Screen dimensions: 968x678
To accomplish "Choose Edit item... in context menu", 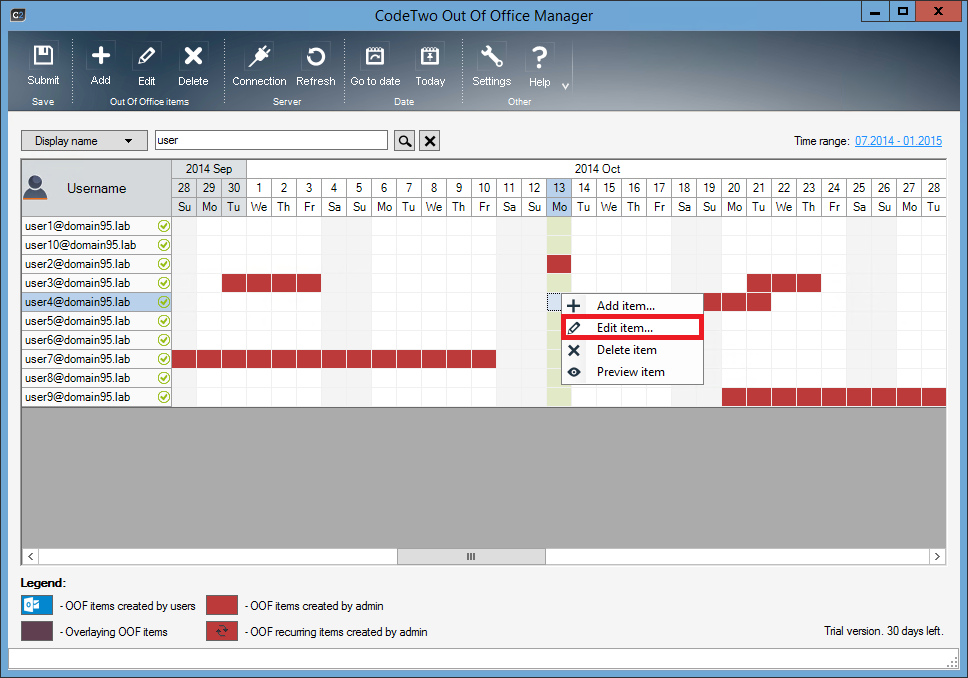I will (632, 328).
